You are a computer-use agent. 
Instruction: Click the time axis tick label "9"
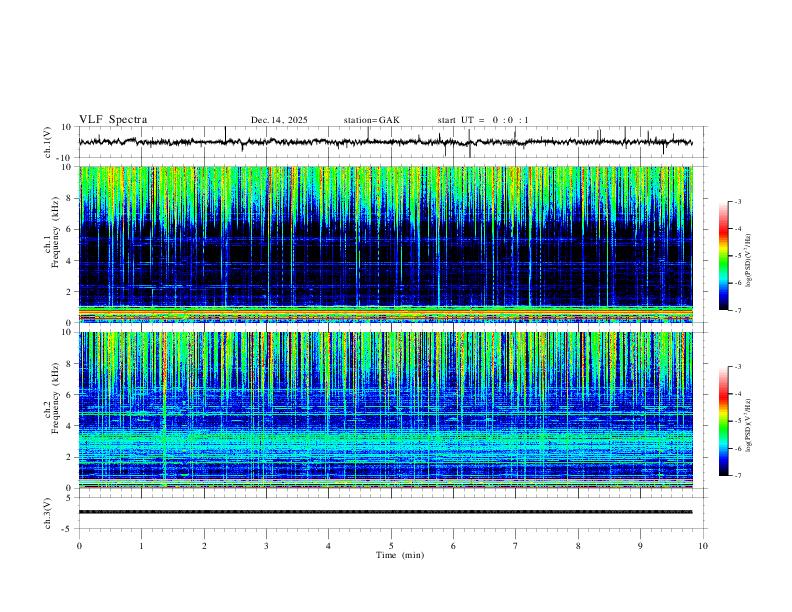[x=640, y=546]
